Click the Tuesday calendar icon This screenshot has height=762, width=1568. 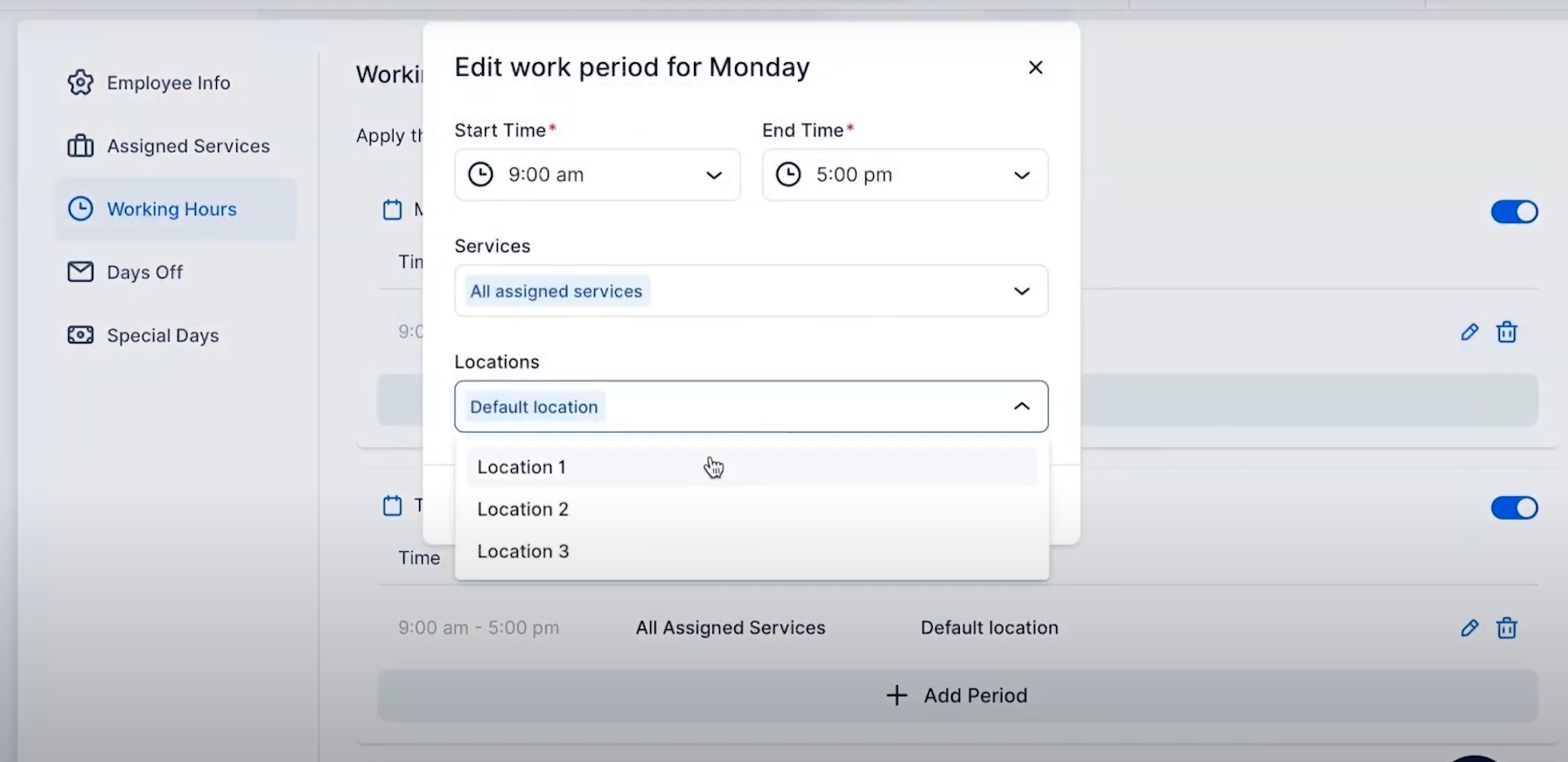(393, 506)
